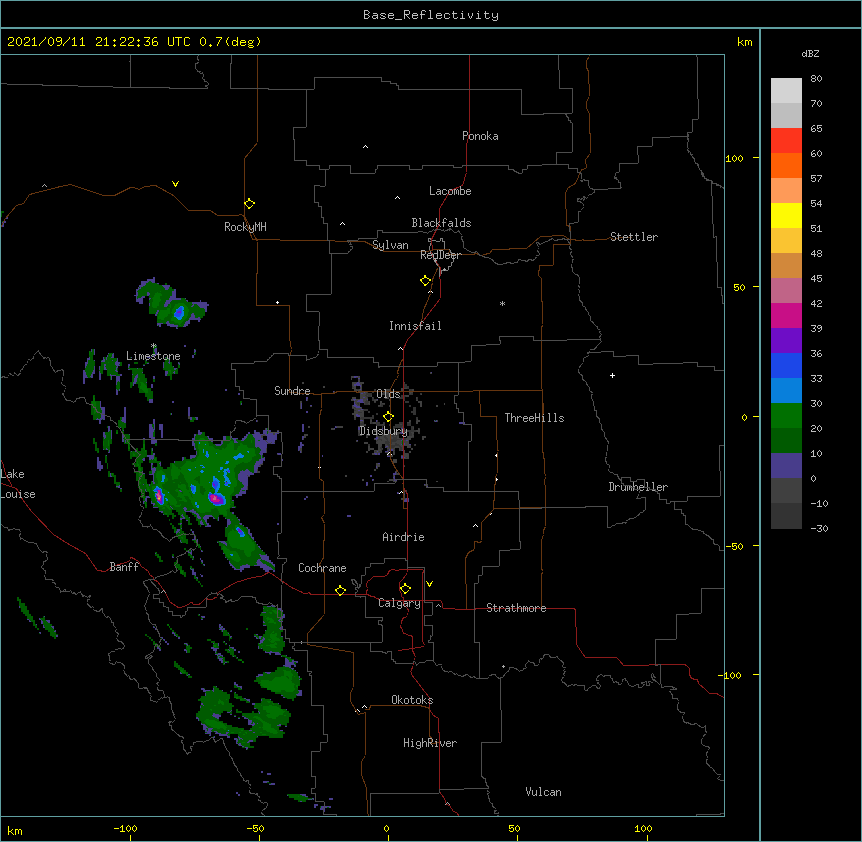Click the -30 value in the dBZ legend

(x=819, y=528)
